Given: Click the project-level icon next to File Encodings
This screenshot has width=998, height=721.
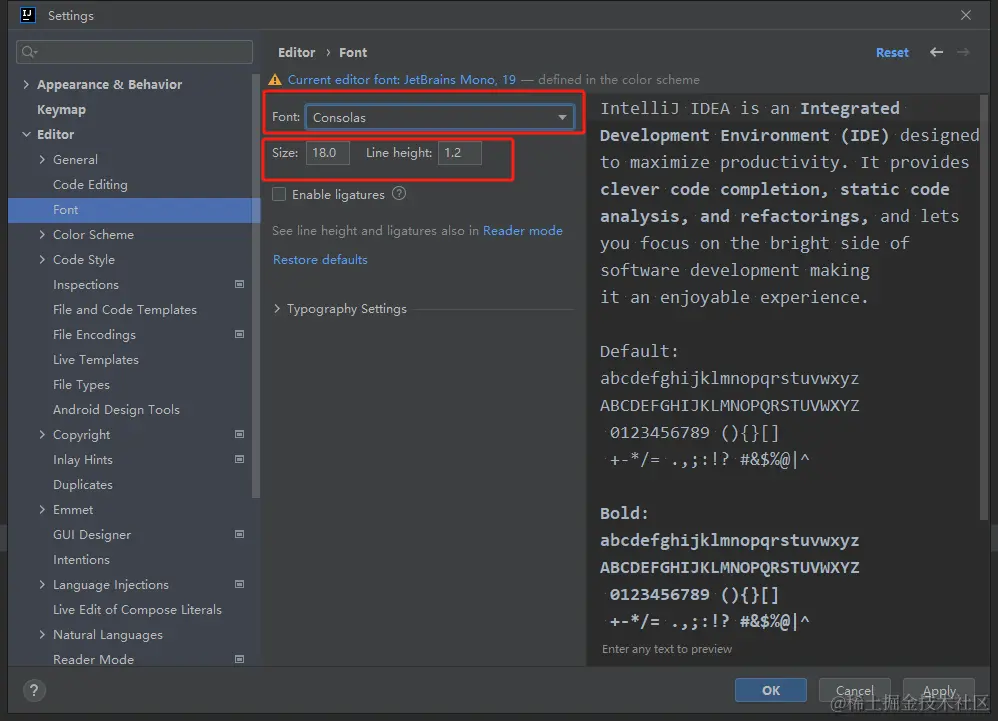Looking at the screenshot, I should 239,334.
